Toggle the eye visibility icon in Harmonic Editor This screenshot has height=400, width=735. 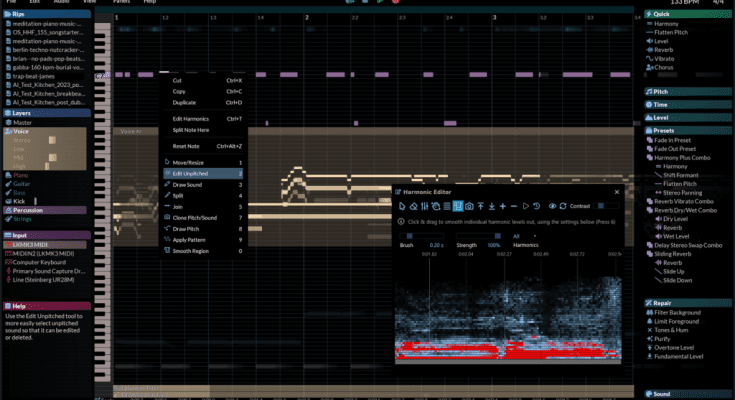click(551, 205)
